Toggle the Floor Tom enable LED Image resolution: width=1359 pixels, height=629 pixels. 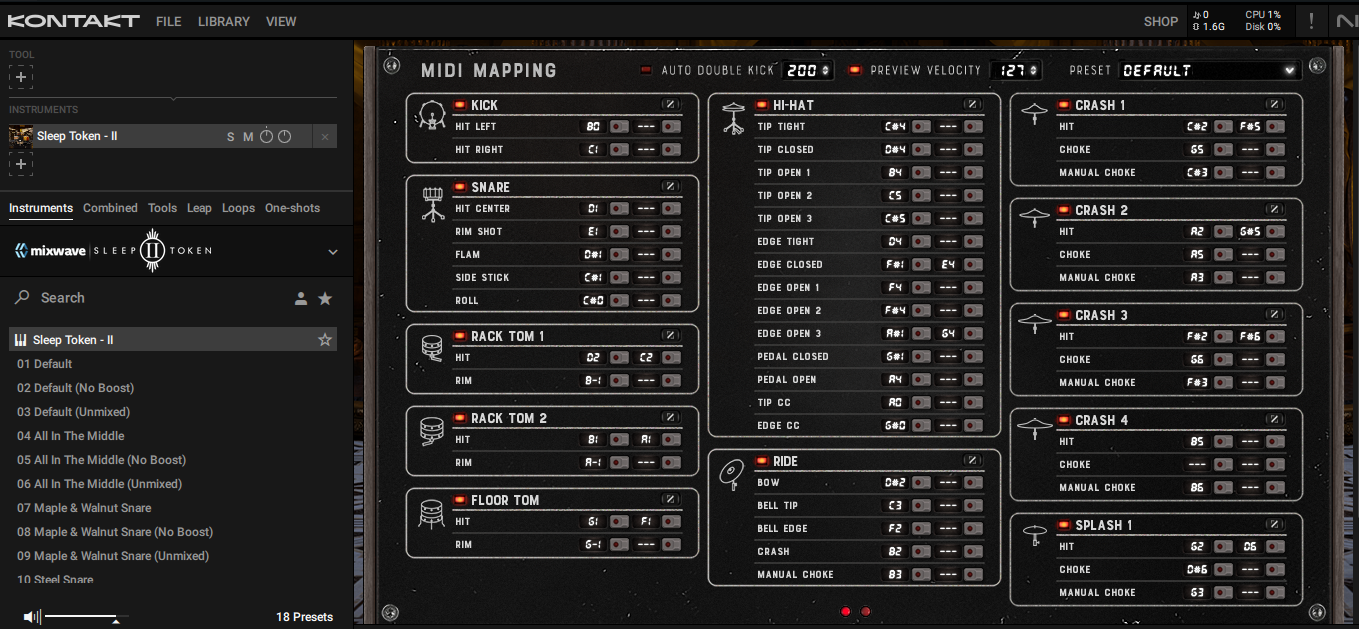pos(460,499)
